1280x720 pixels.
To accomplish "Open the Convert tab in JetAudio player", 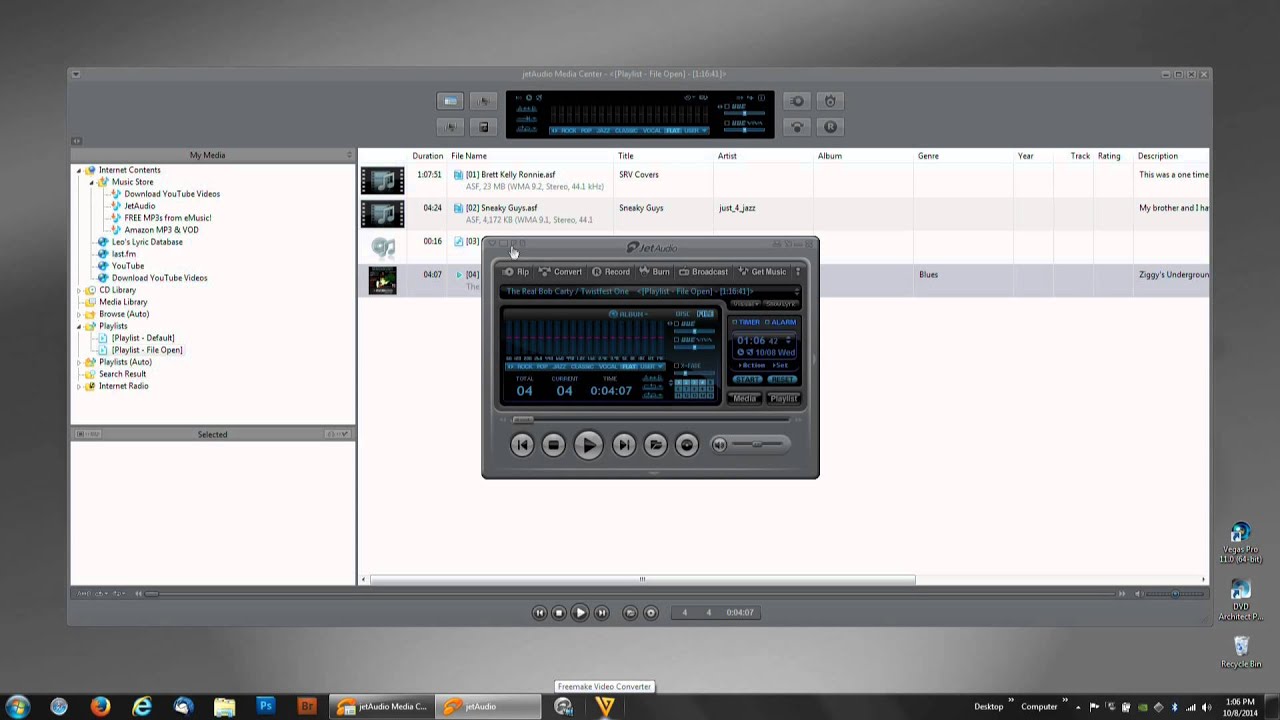I will coord(561,272).
